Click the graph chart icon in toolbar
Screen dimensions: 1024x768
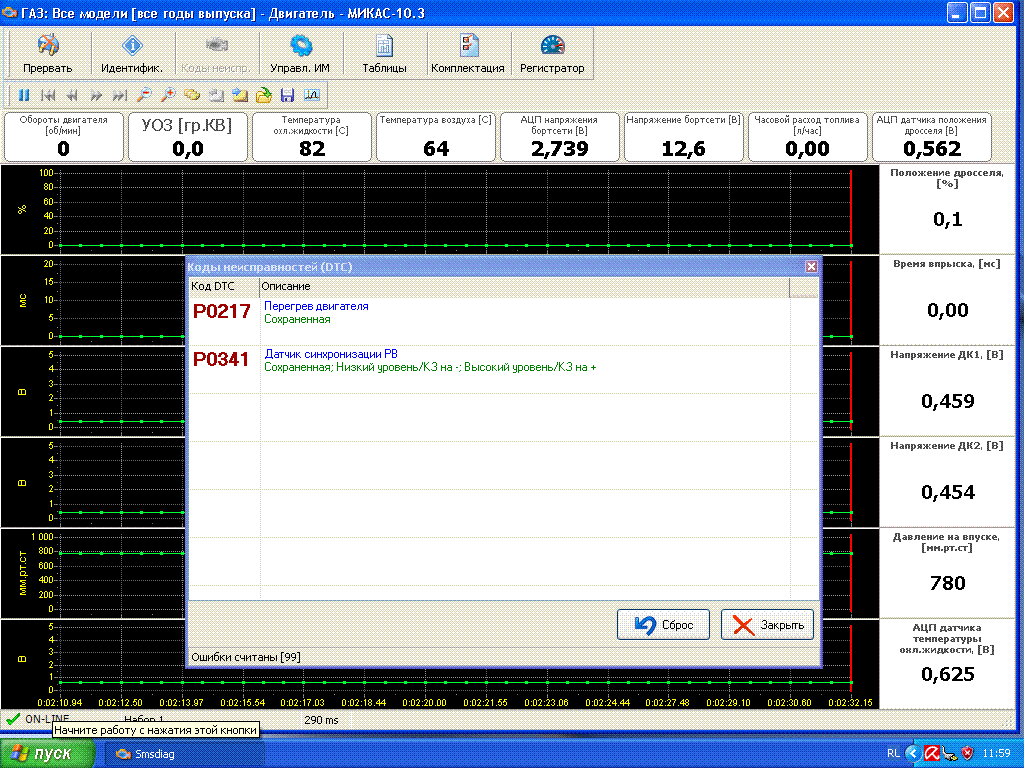pos(311,95)
